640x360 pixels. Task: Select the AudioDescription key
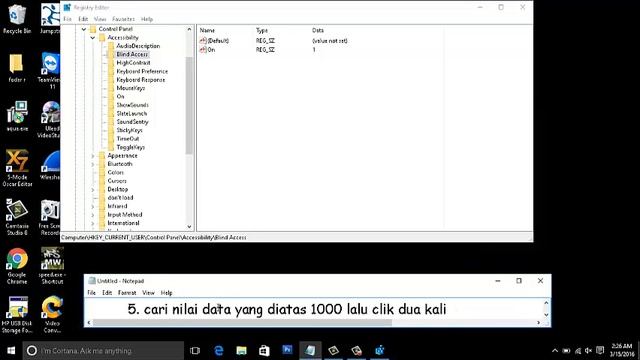138,46
